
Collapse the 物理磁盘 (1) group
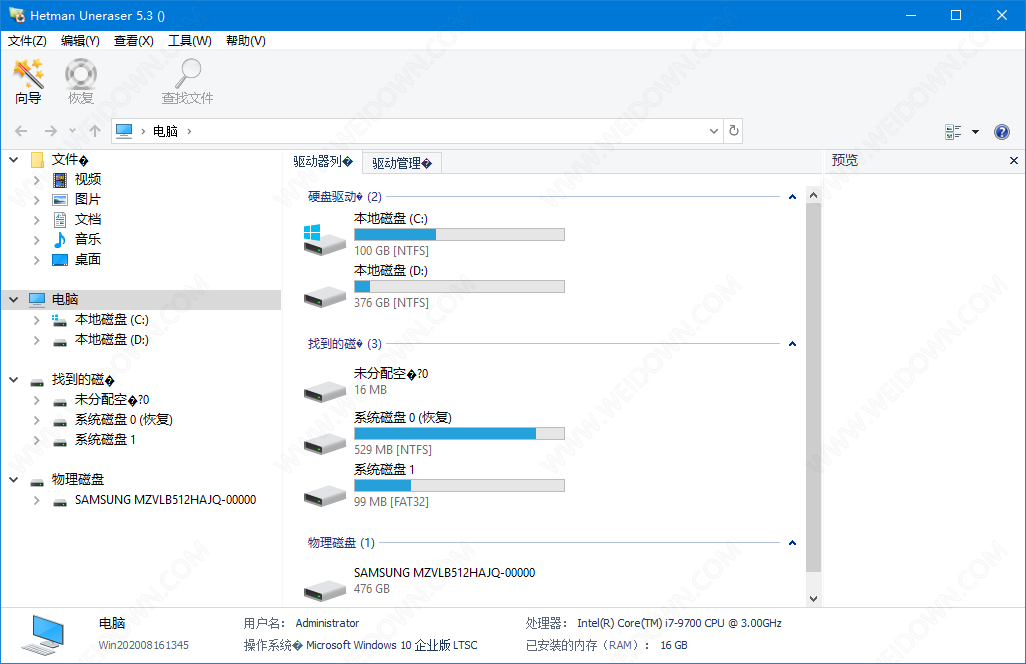coord(792,543)
